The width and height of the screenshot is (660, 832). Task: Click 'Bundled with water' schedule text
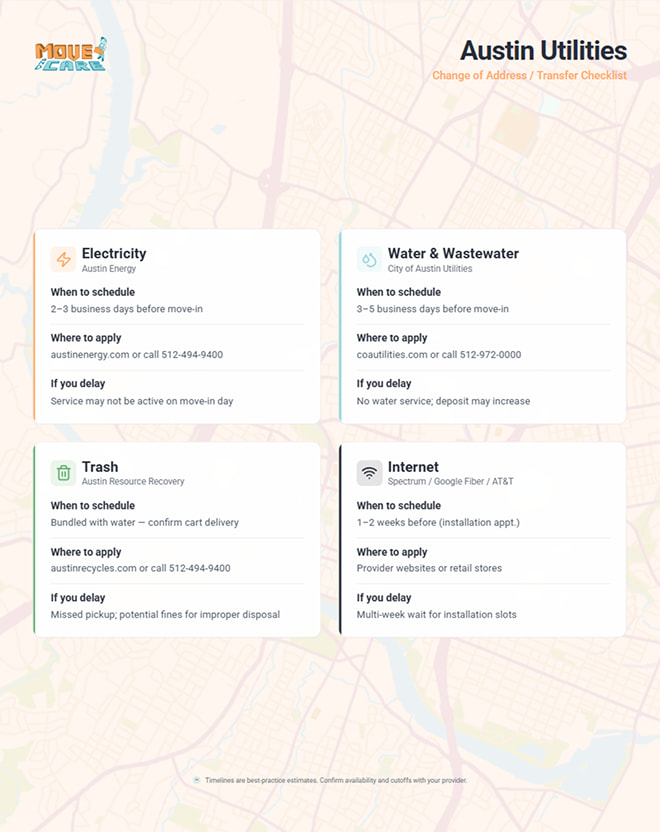point(145,523)
